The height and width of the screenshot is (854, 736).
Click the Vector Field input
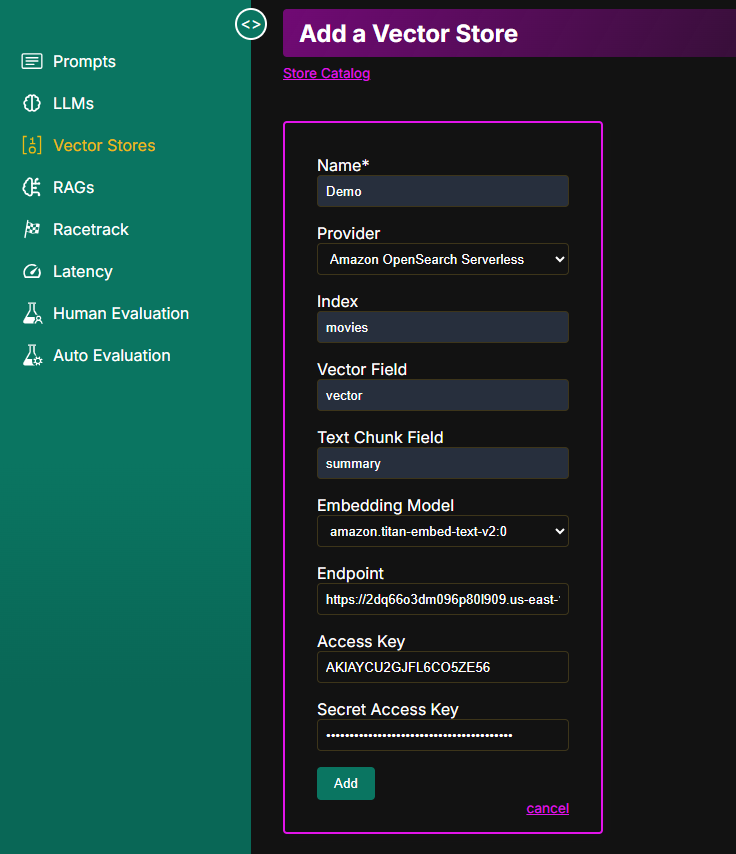(443, 395)
